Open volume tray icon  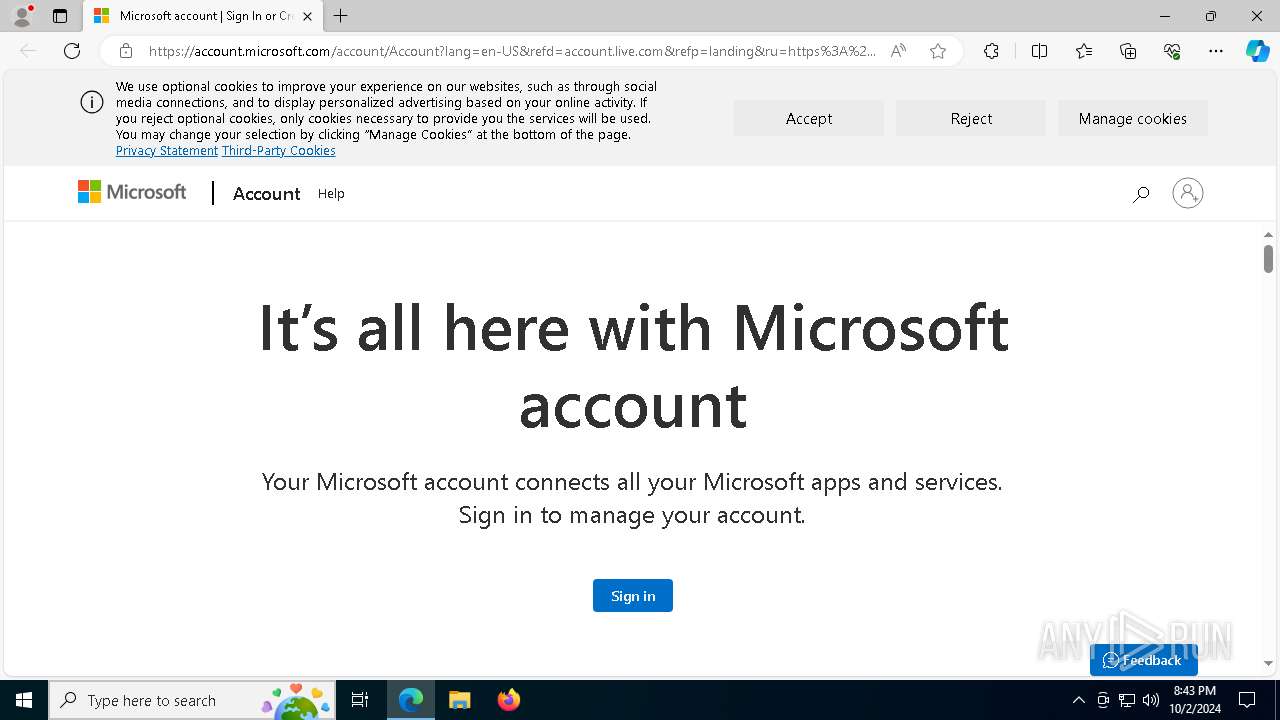pyautogui.click(x=1151, y=700)
